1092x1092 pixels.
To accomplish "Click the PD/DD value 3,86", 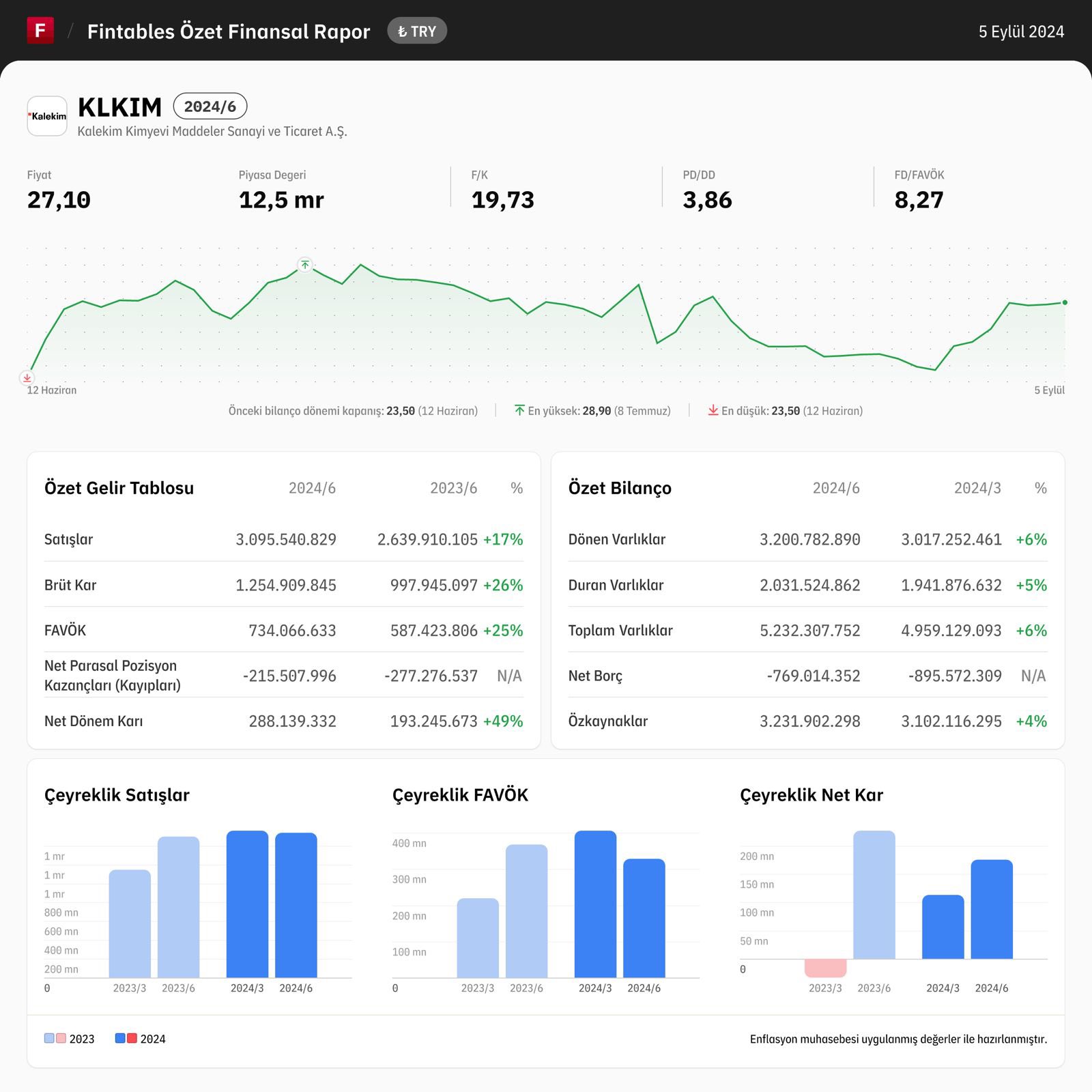I will (708, 200).
